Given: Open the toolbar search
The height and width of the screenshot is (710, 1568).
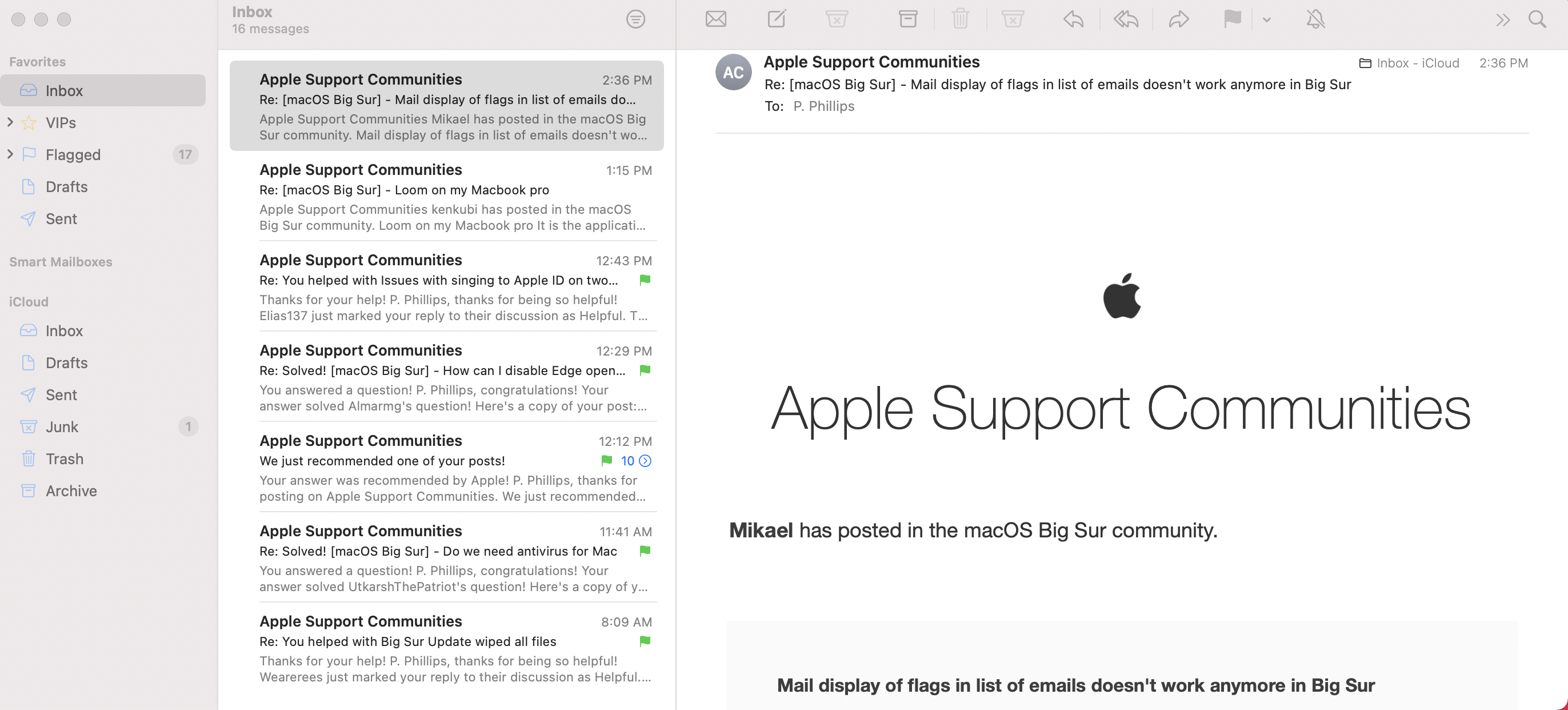Looking at the screenshot, I should [1537, 19].
